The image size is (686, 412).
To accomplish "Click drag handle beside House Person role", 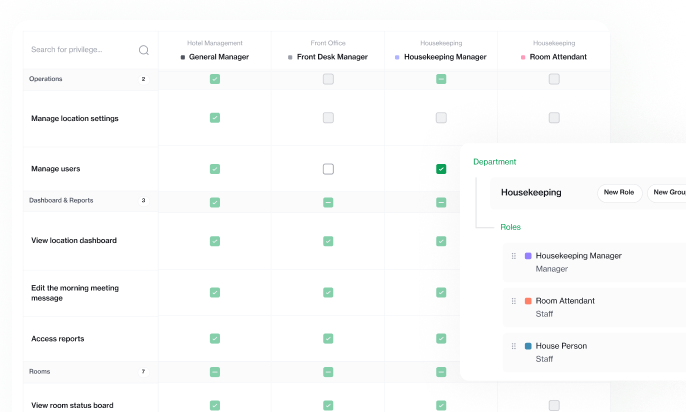I will tap(514, 346).
